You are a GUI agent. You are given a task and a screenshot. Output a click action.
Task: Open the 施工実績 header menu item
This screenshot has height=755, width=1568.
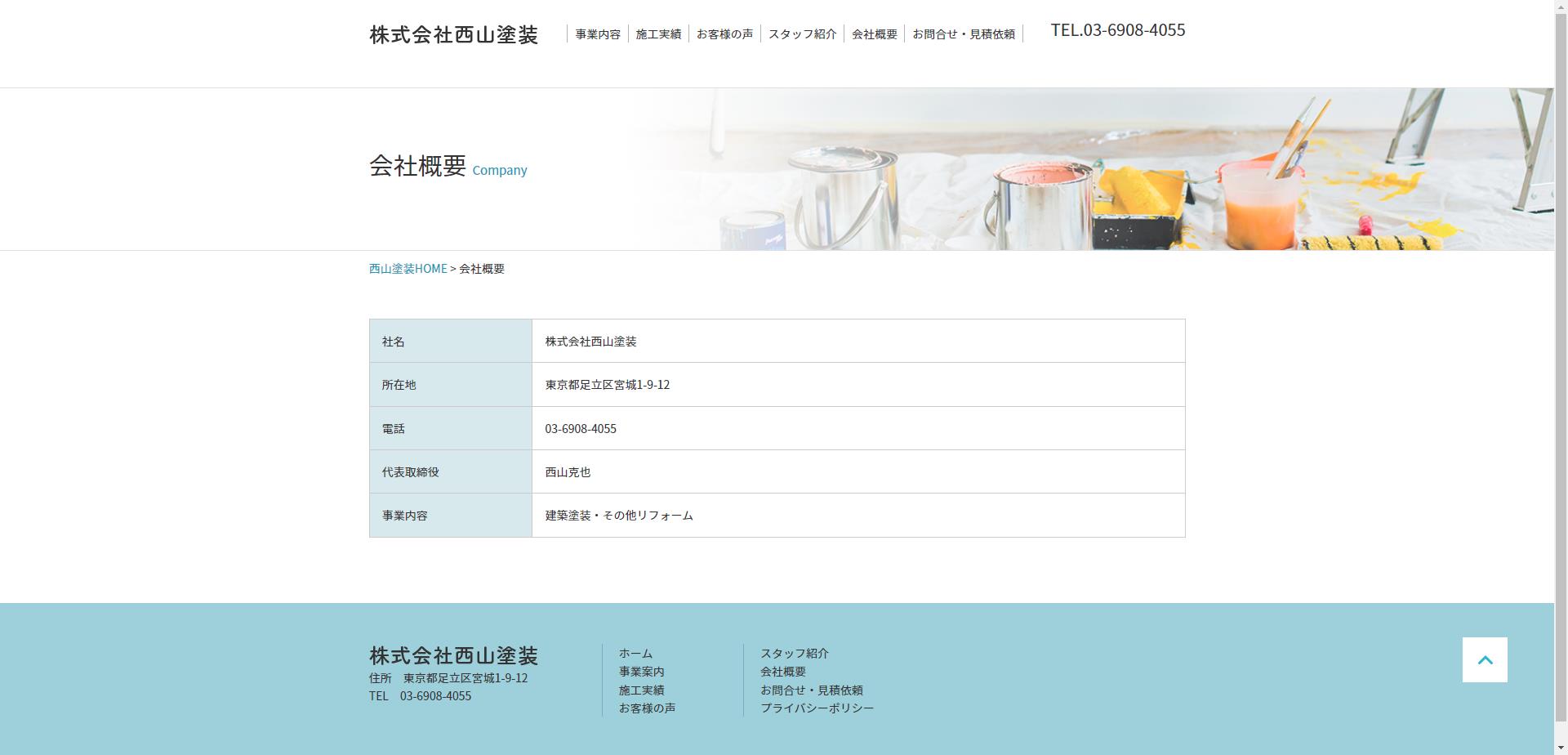coord(658,34)
